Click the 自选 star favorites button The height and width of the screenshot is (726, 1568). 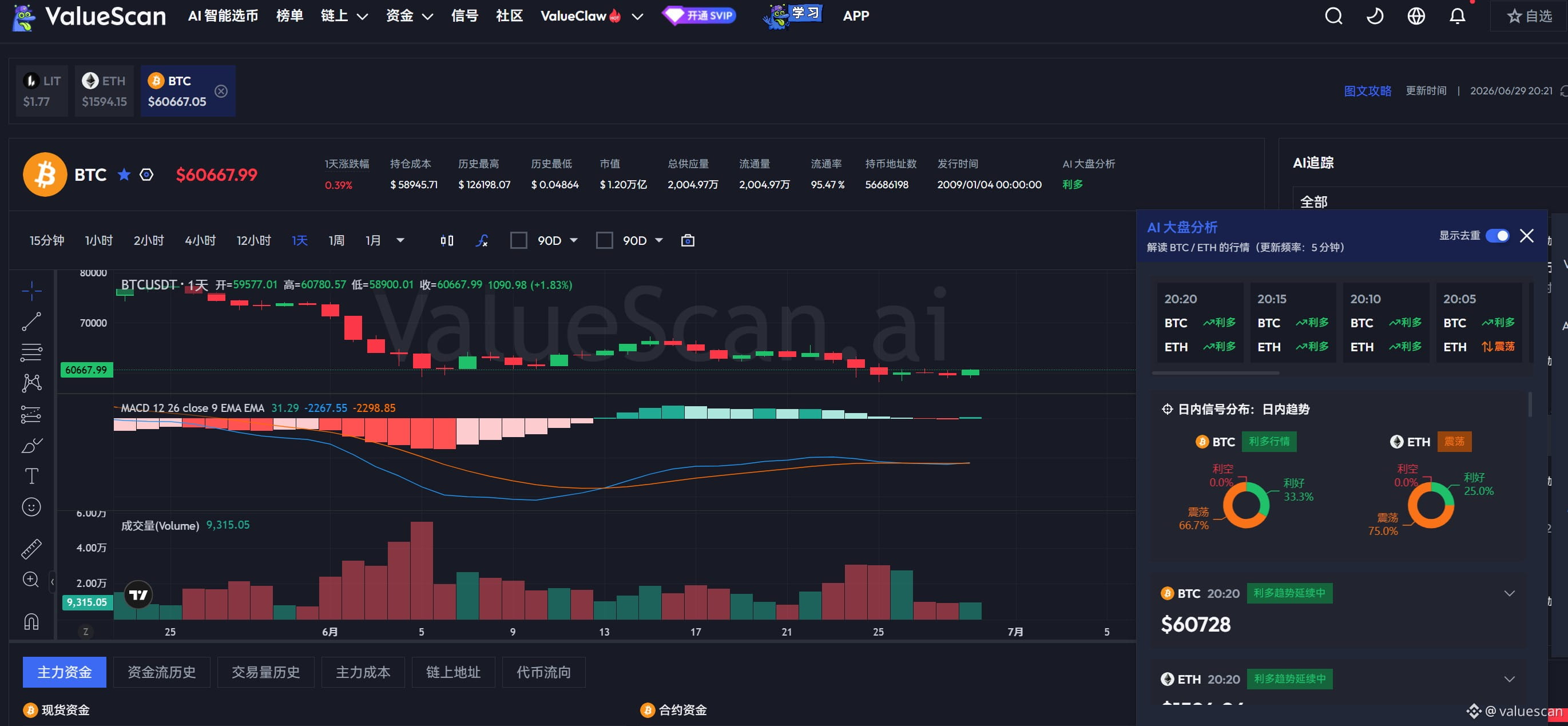point(1529,16)
